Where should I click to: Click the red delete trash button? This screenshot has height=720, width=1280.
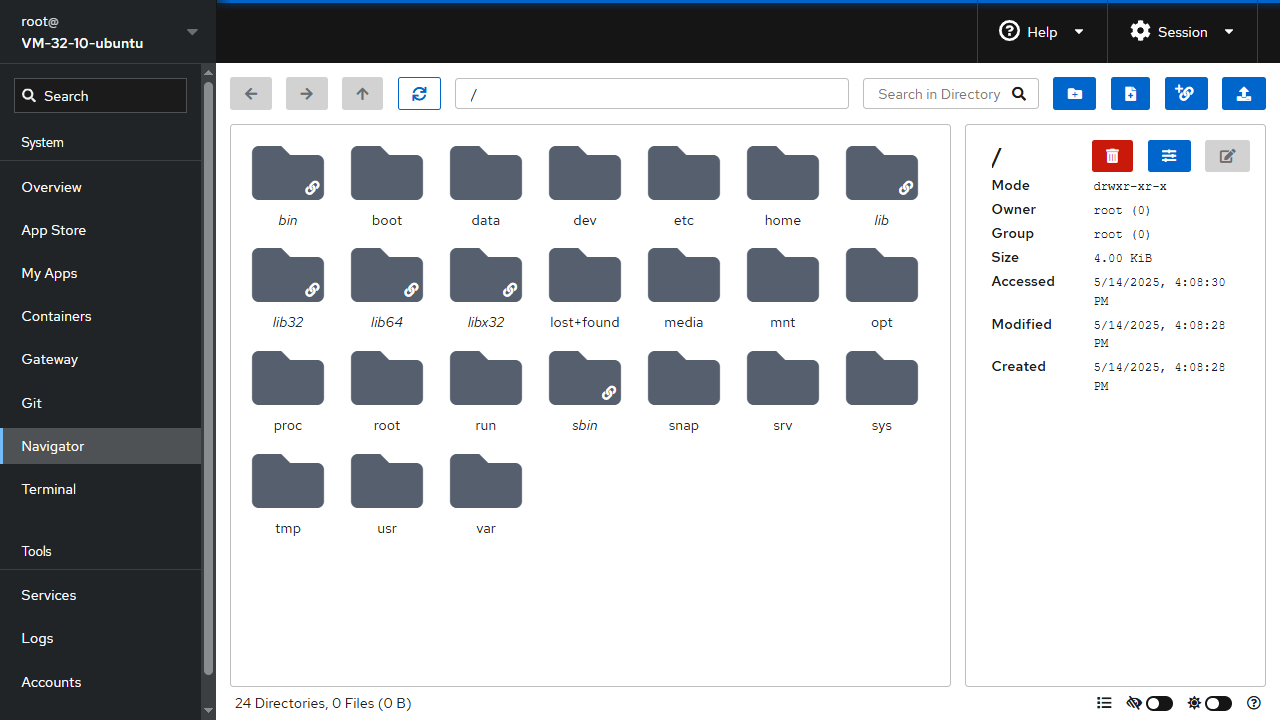click(1112, 156)
